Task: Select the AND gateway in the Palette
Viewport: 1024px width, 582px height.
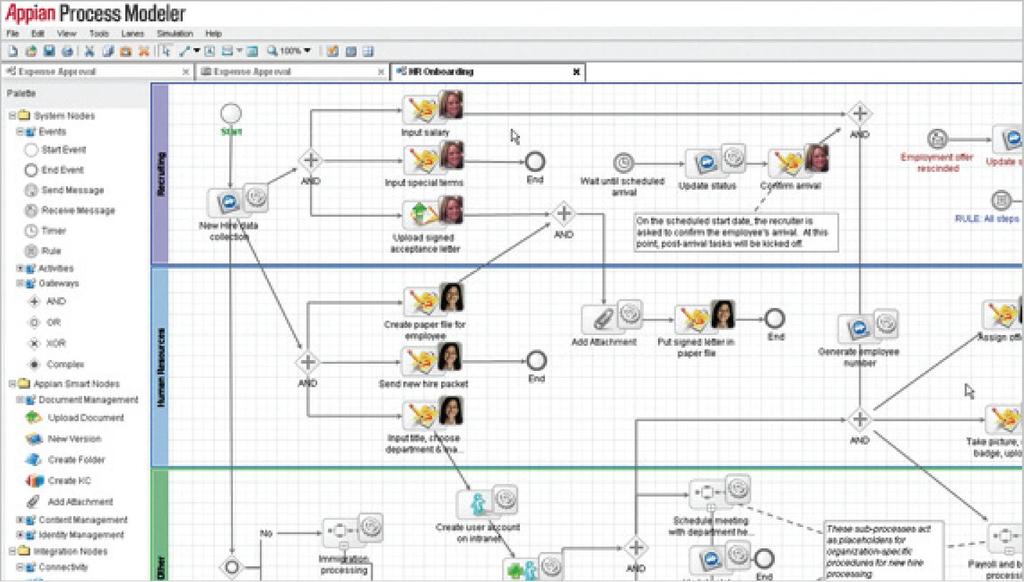Action: click(x=47, y=301)
